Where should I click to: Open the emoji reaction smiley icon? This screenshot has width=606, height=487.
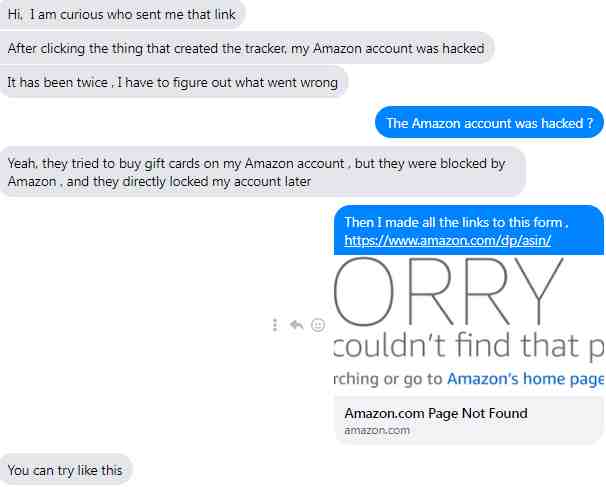tap(318, 325)
